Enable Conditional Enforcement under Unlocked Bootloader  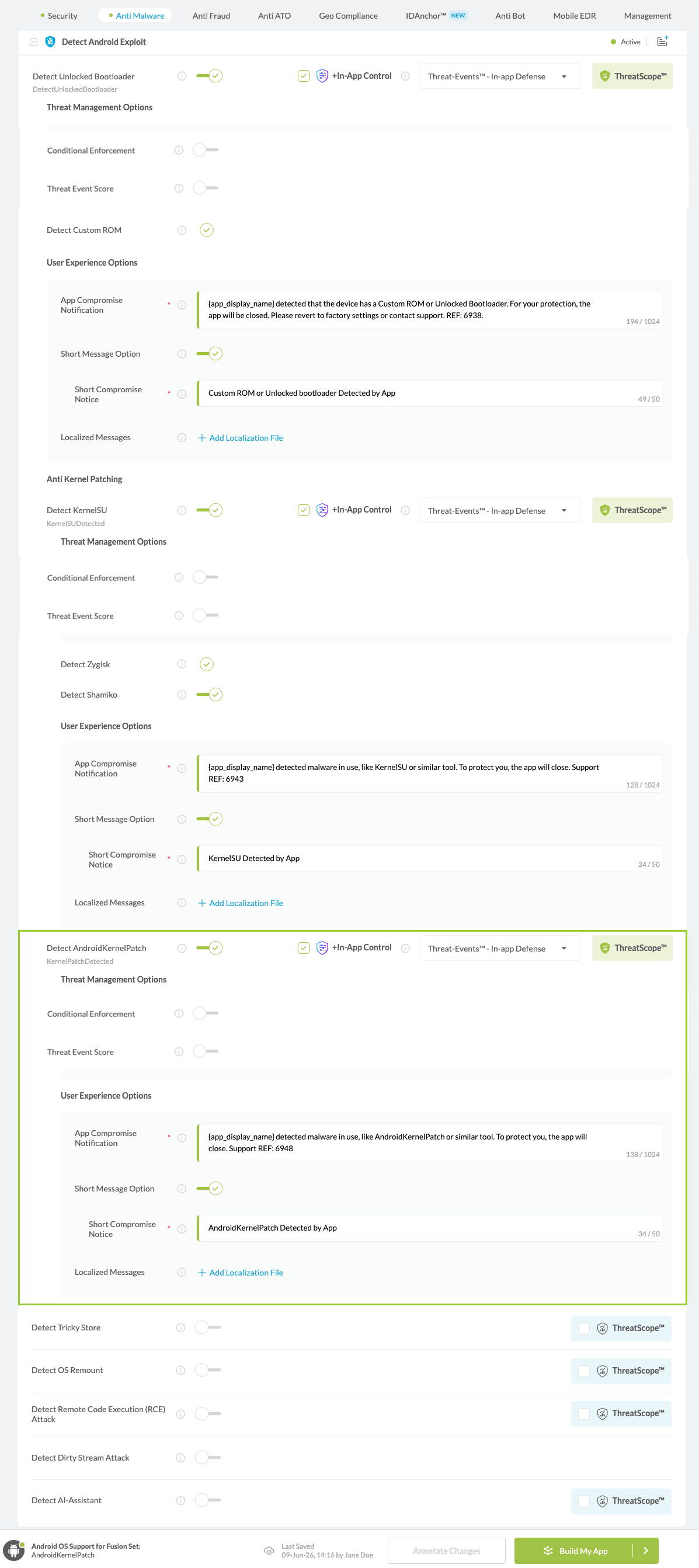[205, 150]
